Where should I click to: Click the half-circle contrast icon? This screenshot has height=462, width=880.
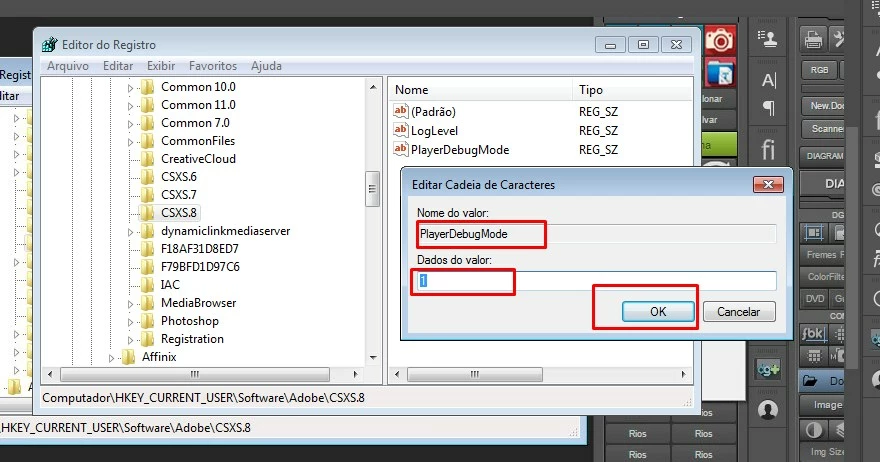tap(814, 430)
